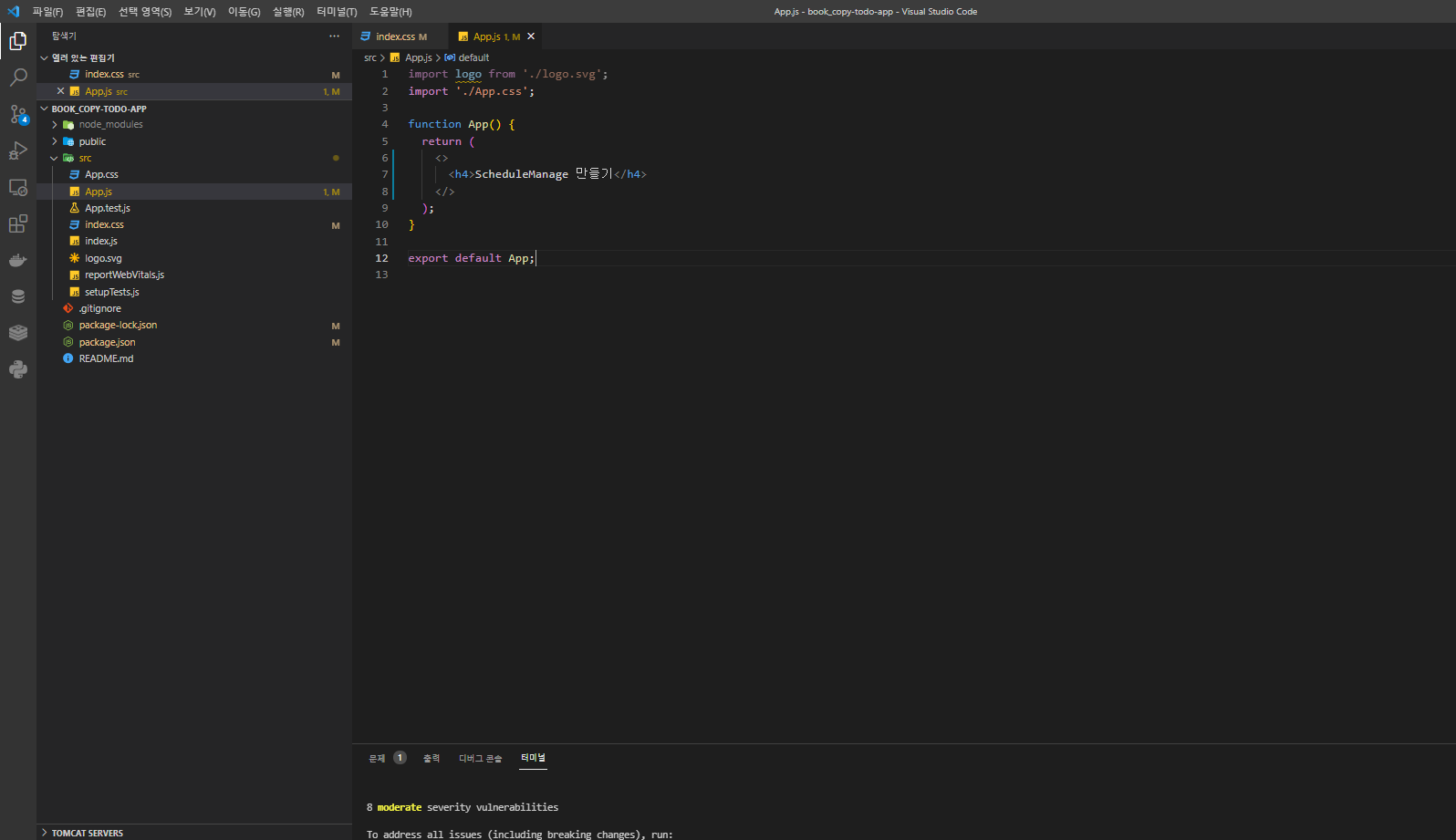1456x840 pixels.
Task: Open index.js file
Action: (x=194, y=241)
